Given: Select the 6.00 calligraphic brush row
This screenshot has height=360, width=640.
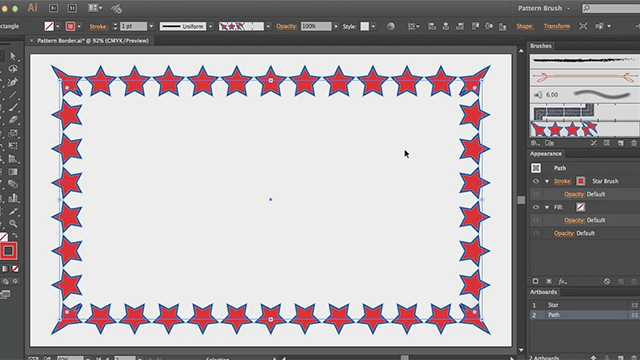Looking at the screenshot, I should 584,95.
